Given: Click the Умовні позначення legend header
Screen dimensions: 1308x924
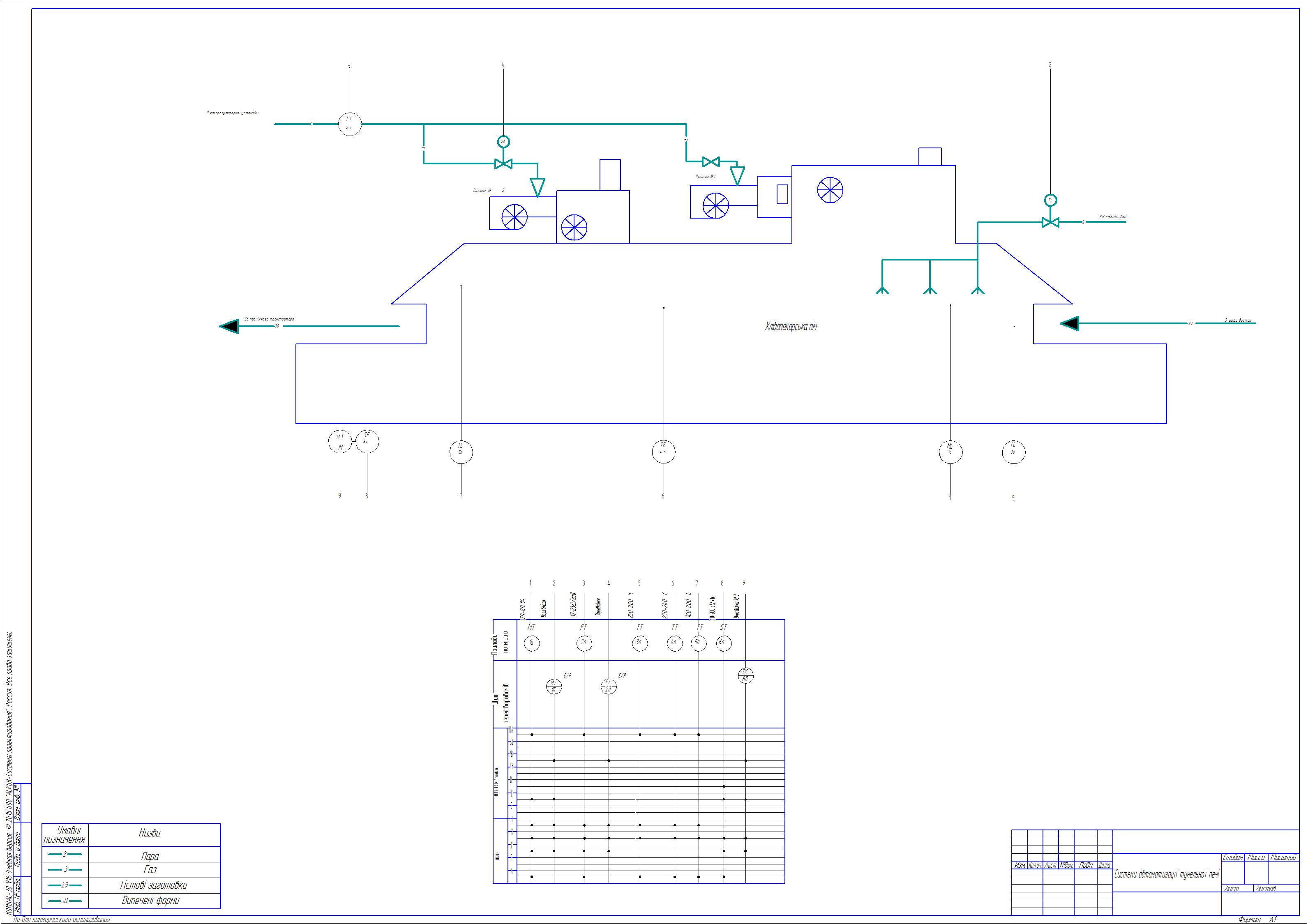Looking at the screenshot, I should [65, 835].
